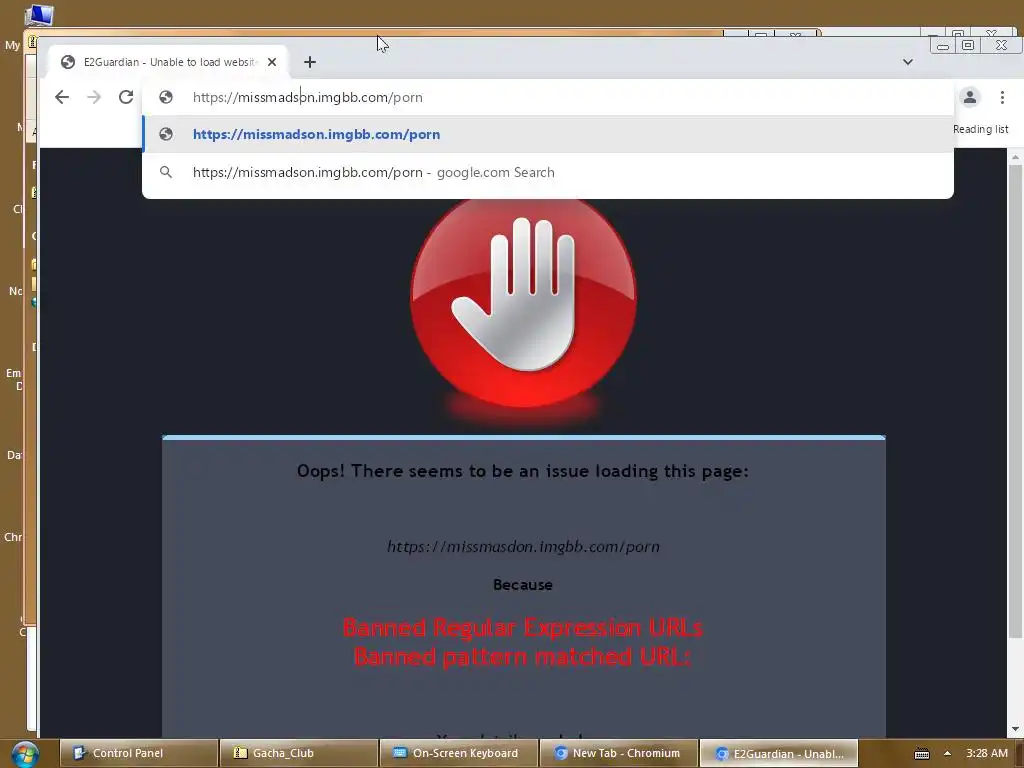Image resolution: width=1024 pixels, height=768 pixels.
Task: Click the magnifier icon in the search suggestion
Action: (x=166, y=172)
